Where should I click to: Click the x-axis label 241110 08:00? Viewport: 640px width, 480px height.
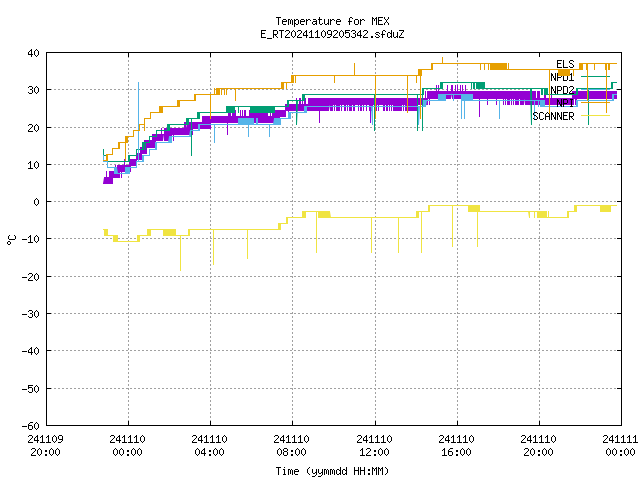click(x=291, y=446)
